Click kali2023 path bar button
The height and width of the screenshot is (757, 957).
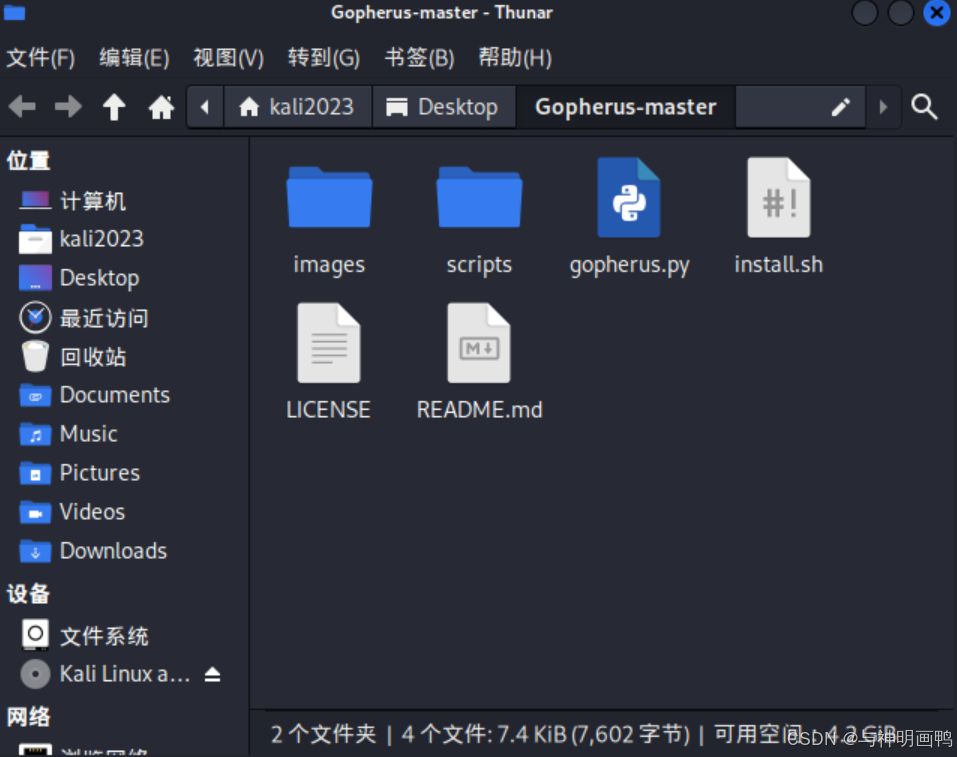tap(297, 107)
